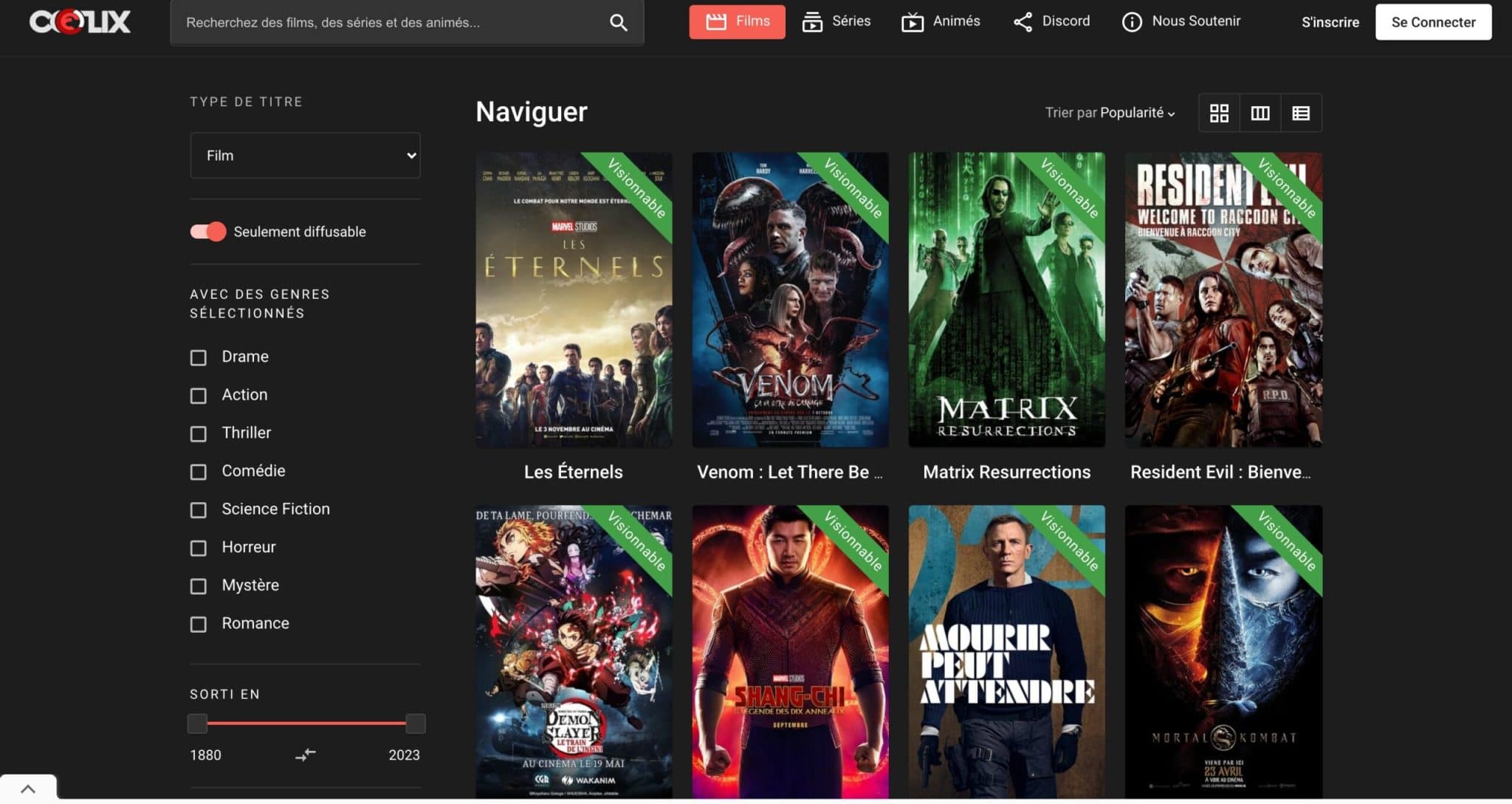Viewport: 1512px width, 804px height.
Task: Click the scroll-up chevron at bottom left
Action: (x=28, y=788)
